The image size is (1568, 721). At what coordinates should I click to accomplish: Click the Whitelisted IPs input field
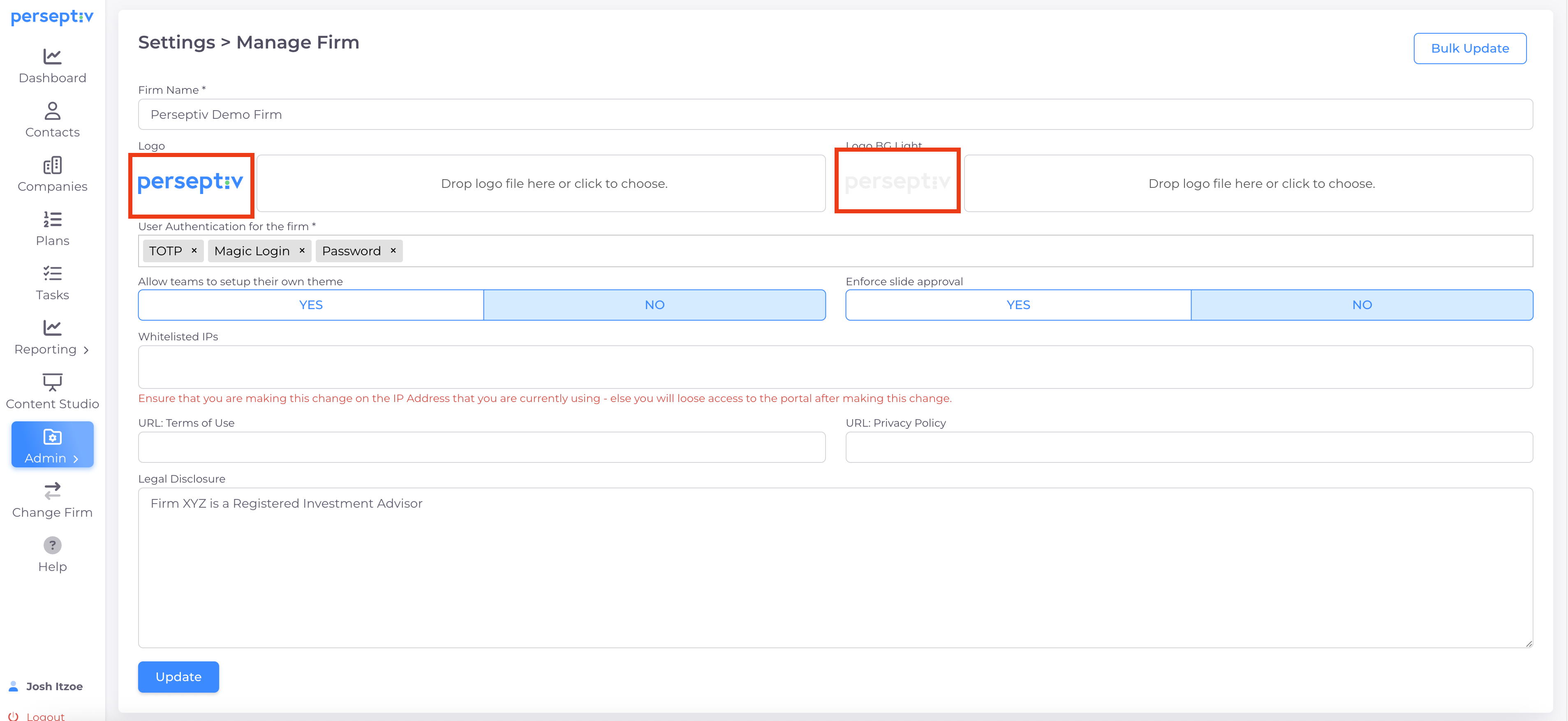click(835, 367)
